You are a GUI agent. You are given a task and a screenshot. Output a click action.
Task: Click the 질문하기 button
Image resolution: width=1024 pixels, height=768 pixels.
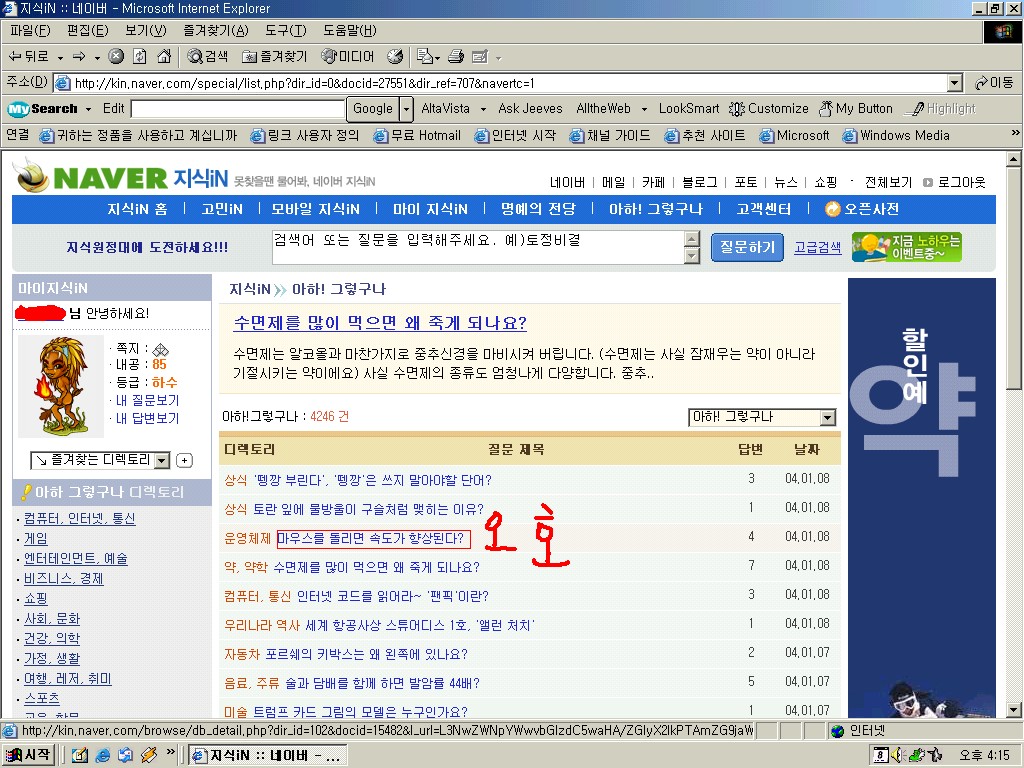[747, 247]
